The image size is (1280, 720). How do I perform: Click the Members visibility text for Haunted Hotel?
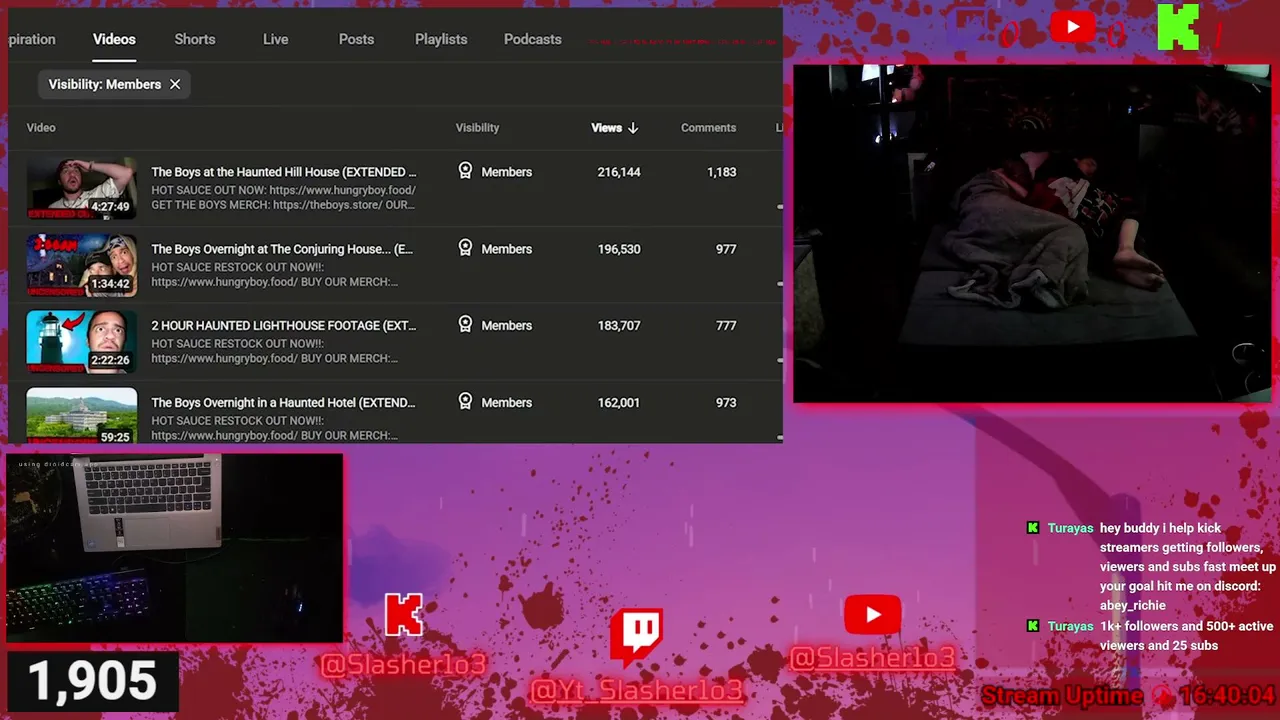pos(507,402)
